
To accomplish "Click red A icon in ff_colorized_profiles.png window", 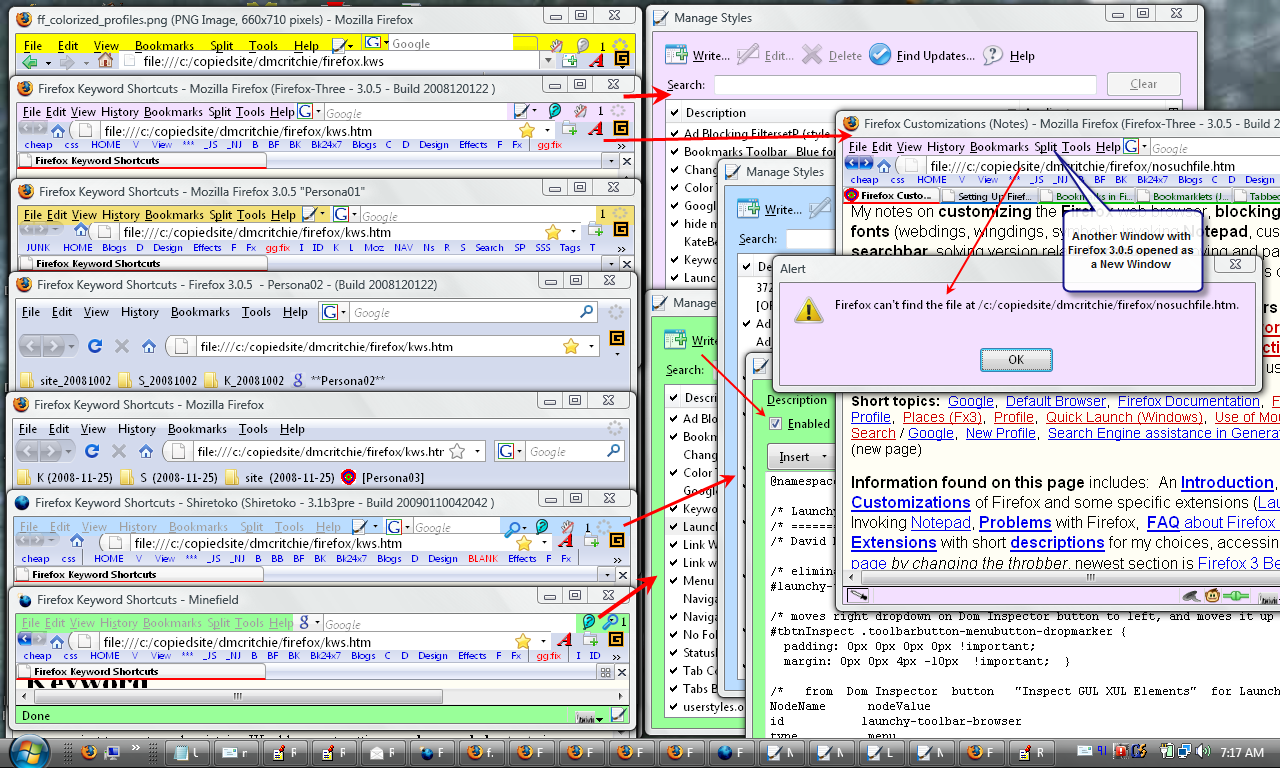I will (x=596, y=60).
